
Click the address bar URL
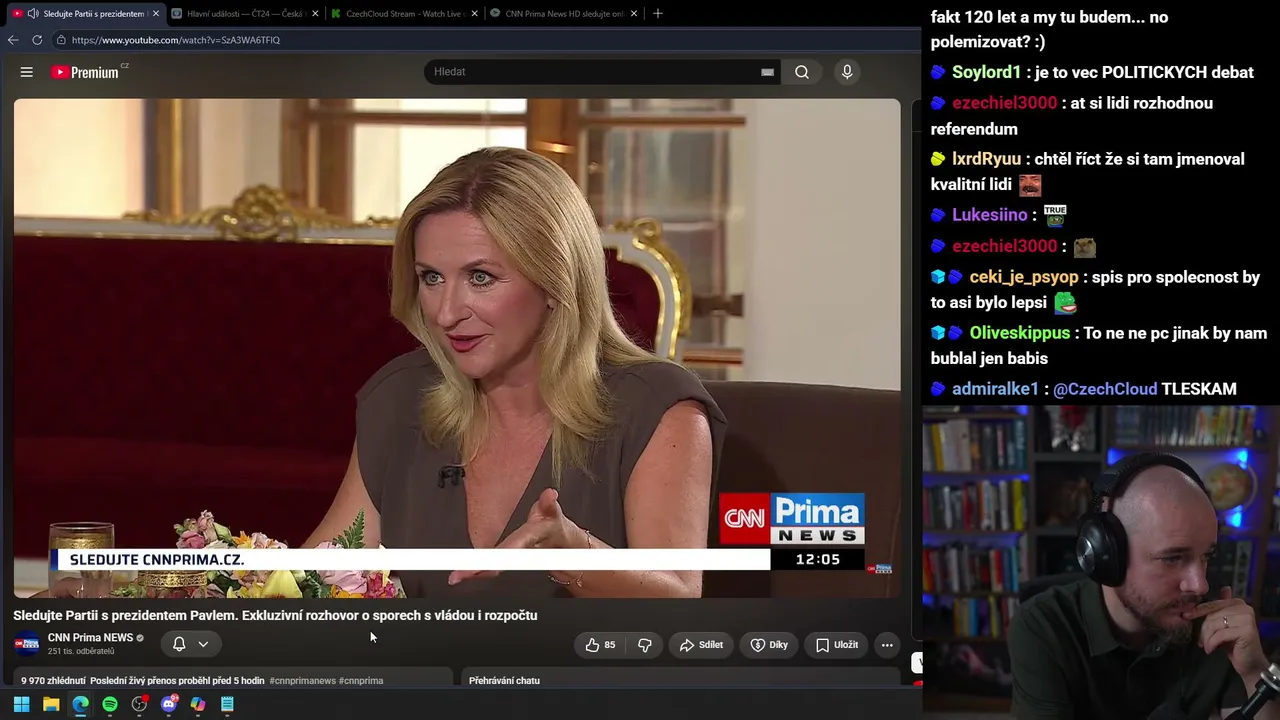point(176,40)
